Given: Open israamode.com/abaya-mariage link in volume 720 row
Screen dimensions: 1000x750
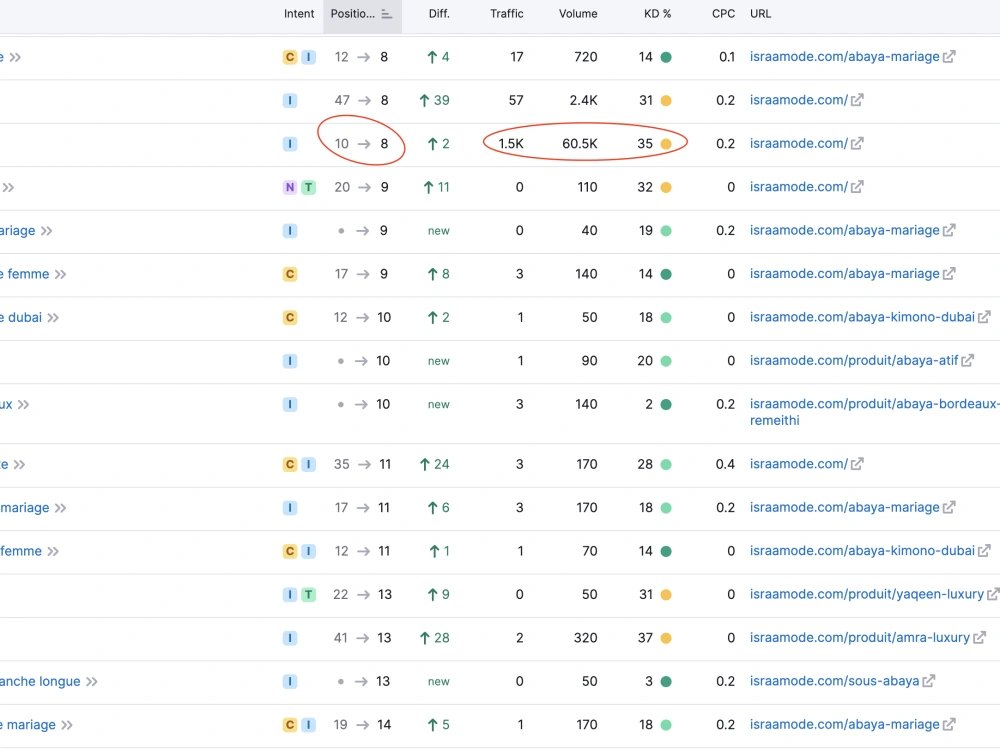Looking at the screenshot, I should click(x=844, y=57).
